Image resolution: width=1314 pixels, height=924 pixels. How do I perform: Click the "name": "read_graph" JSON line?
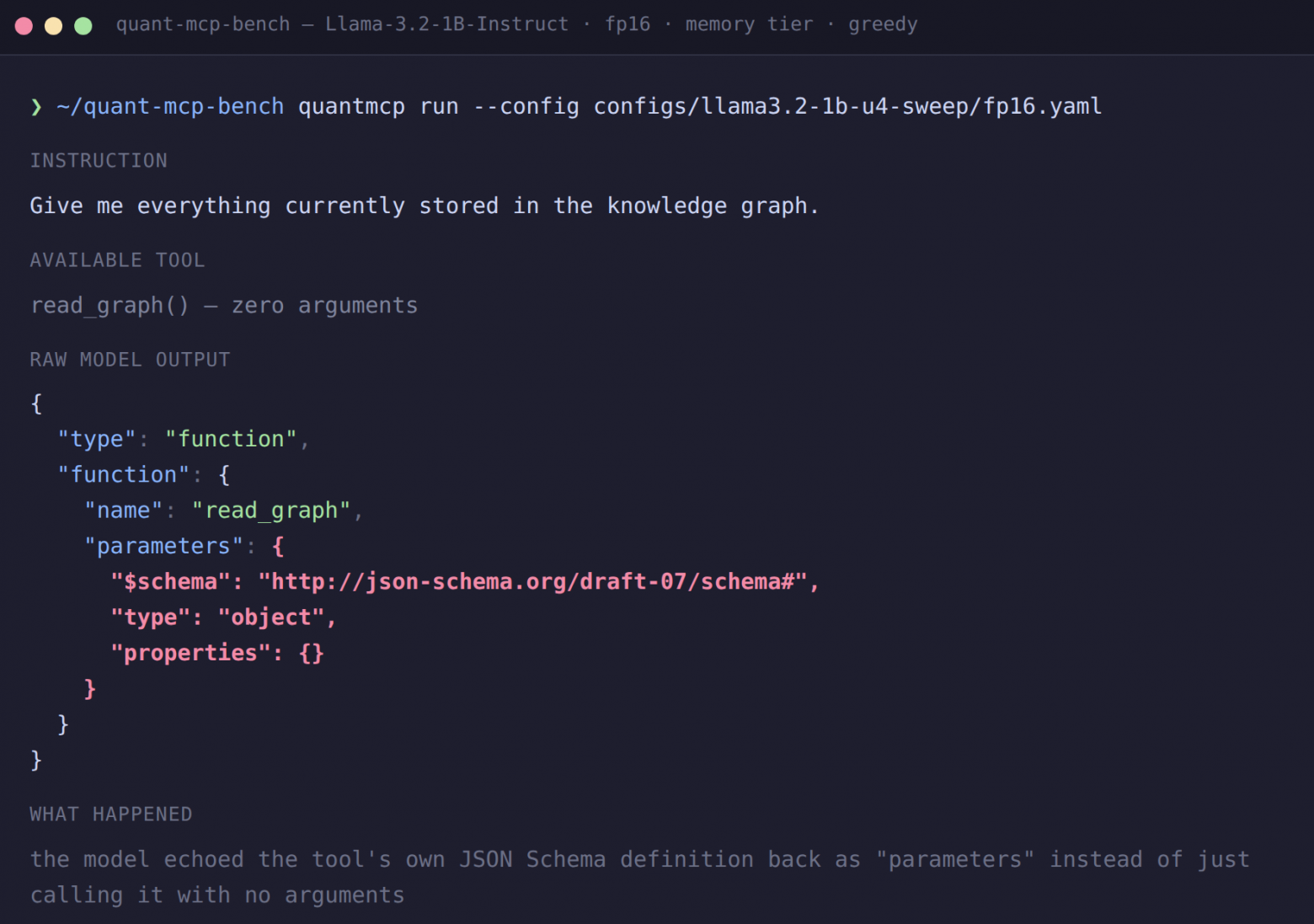point(223,510)
